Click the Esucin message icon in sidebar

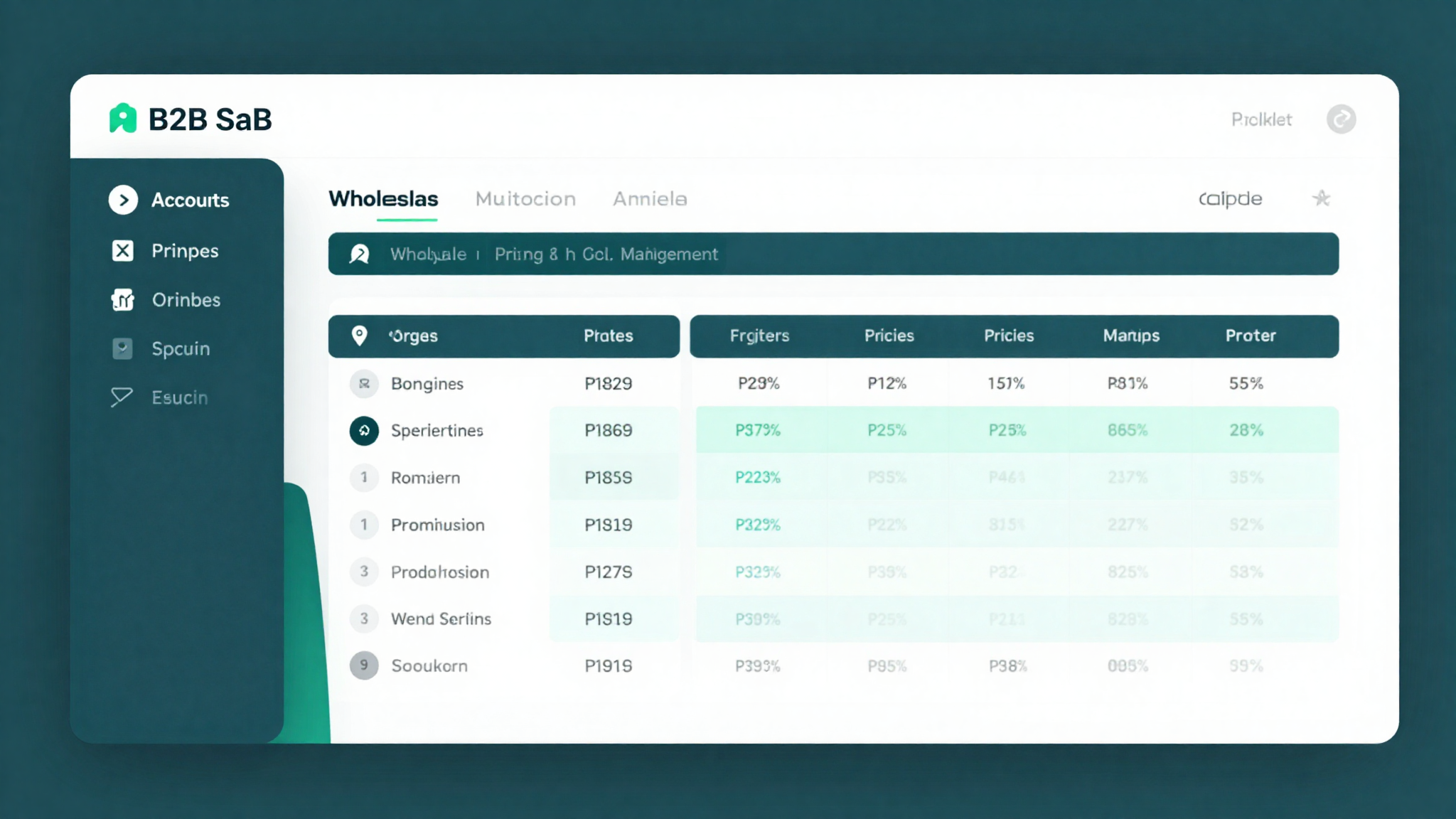tap(122, 397)
